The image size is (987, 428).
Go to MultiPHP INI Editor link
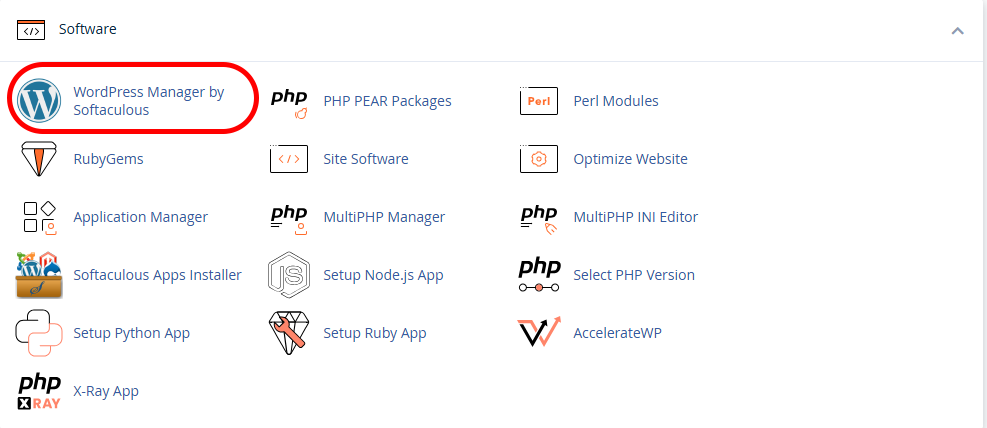[636, 217]
